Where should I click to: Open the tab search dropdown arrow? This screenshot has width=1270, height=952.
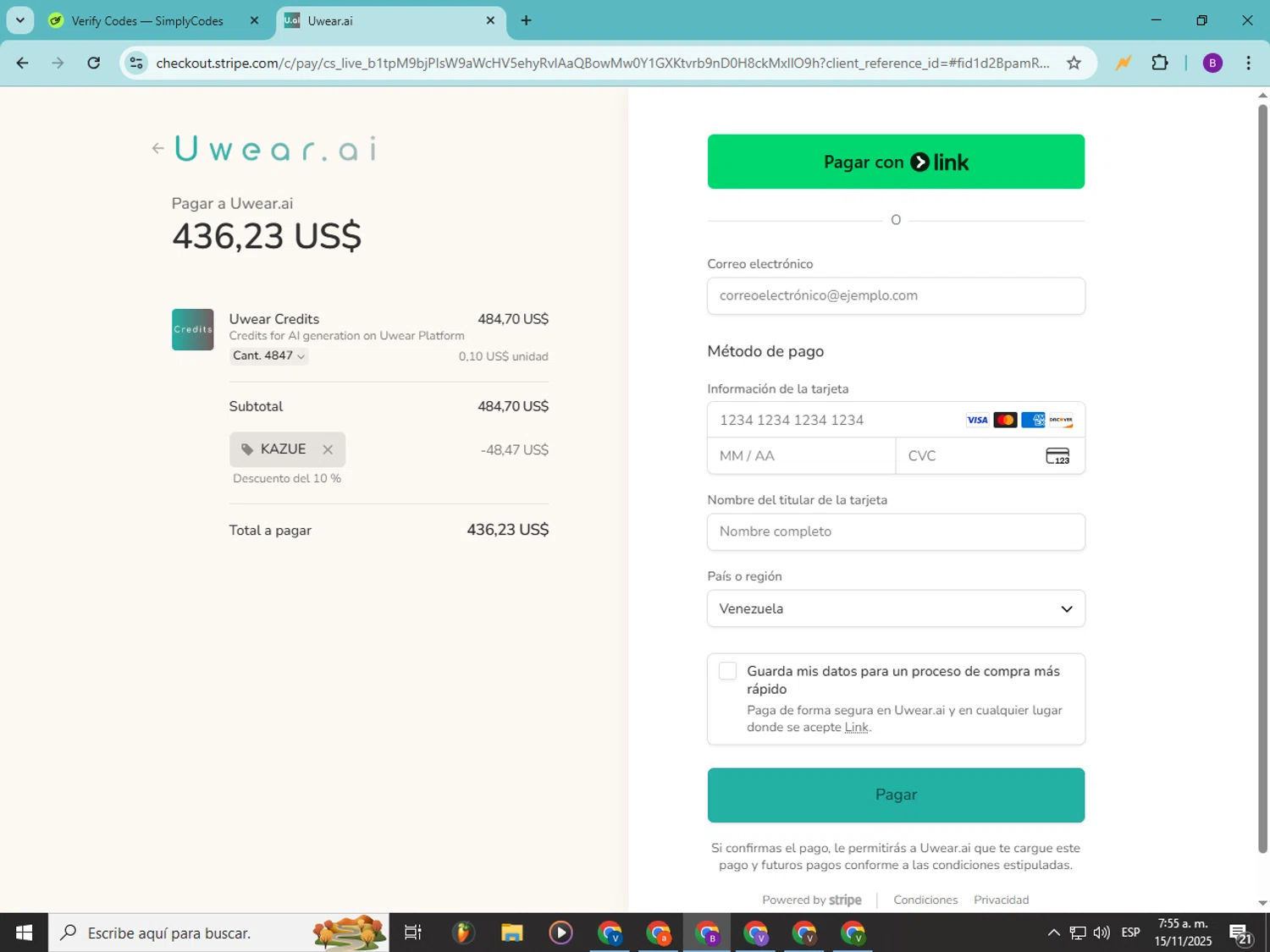[20, 20]
